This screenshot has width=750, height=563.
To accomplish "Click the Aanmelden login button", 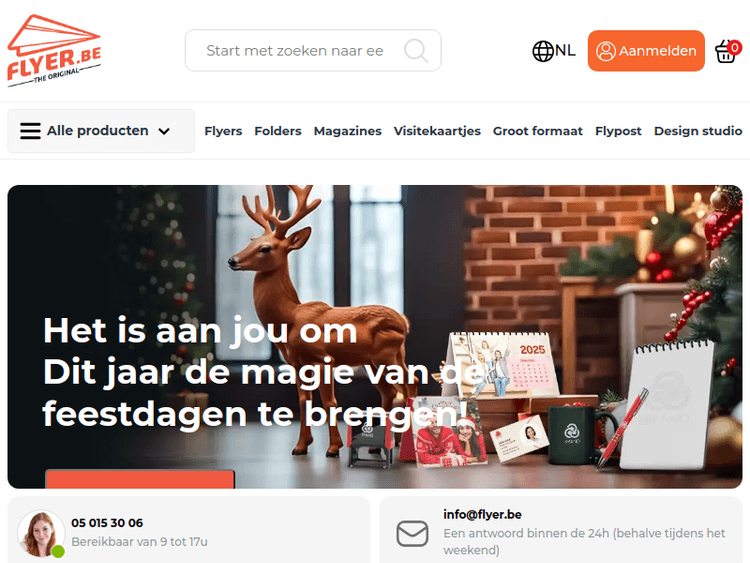I will (x=646, y=51).
